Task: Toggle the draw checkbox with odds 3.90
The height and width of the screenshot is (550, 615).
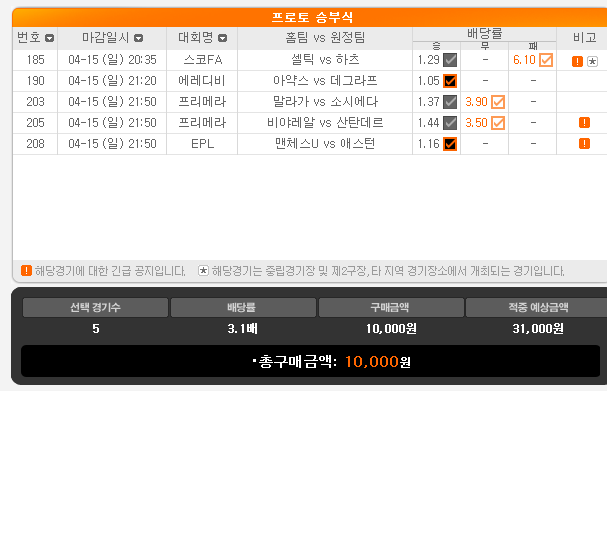Action: 498,102
